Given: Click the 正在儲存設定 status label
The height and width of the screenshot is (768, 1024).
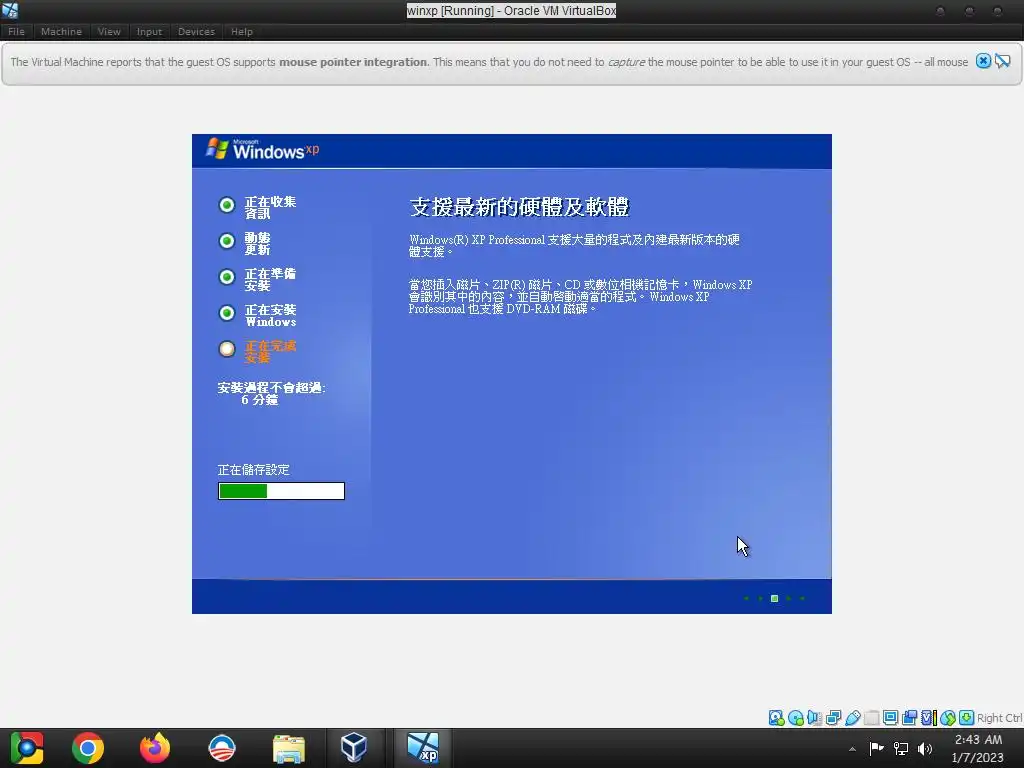Looking at the screenshot, I should tap(253, 470).
